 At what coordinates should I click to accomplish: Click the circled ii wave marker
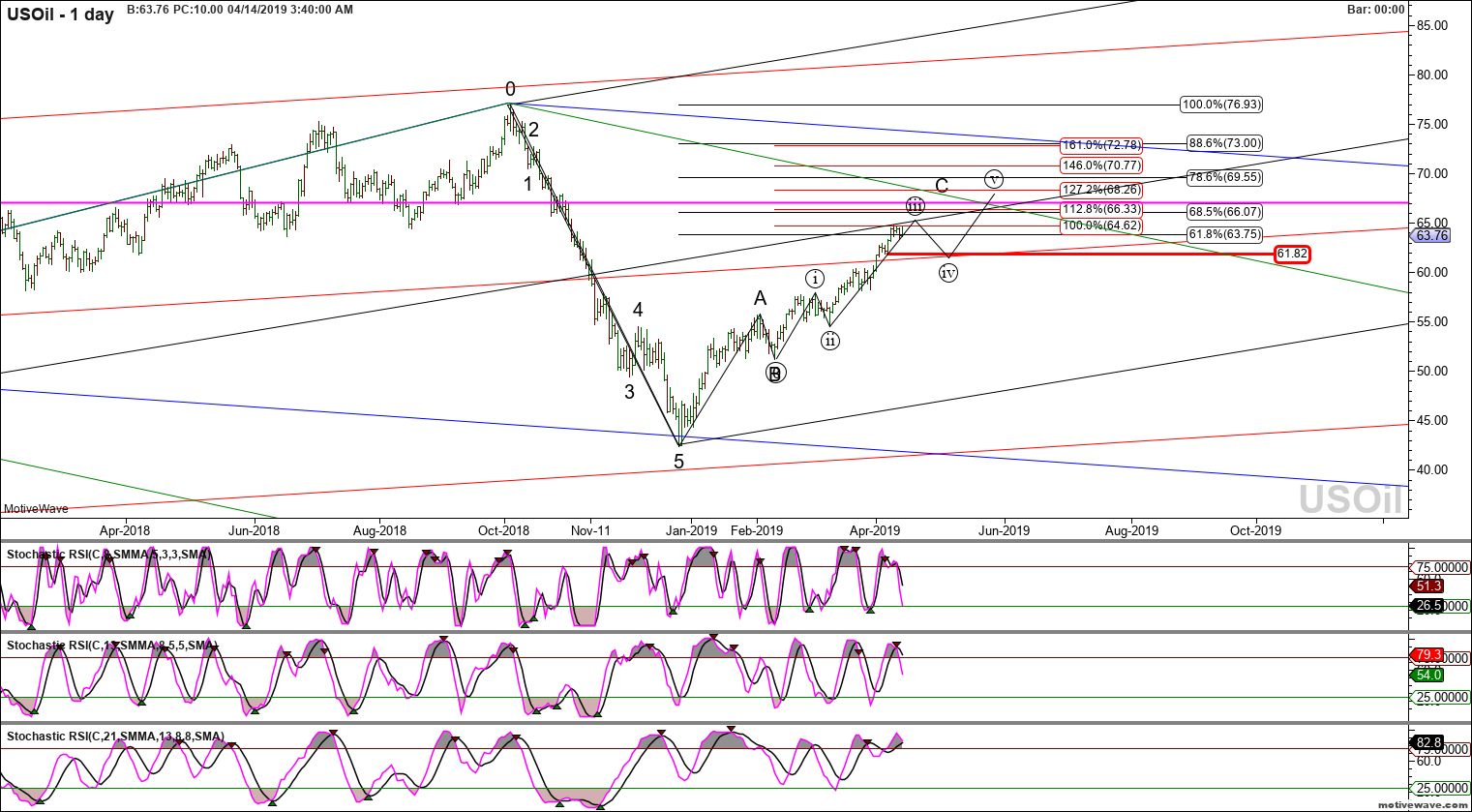(x=830, y=341)
